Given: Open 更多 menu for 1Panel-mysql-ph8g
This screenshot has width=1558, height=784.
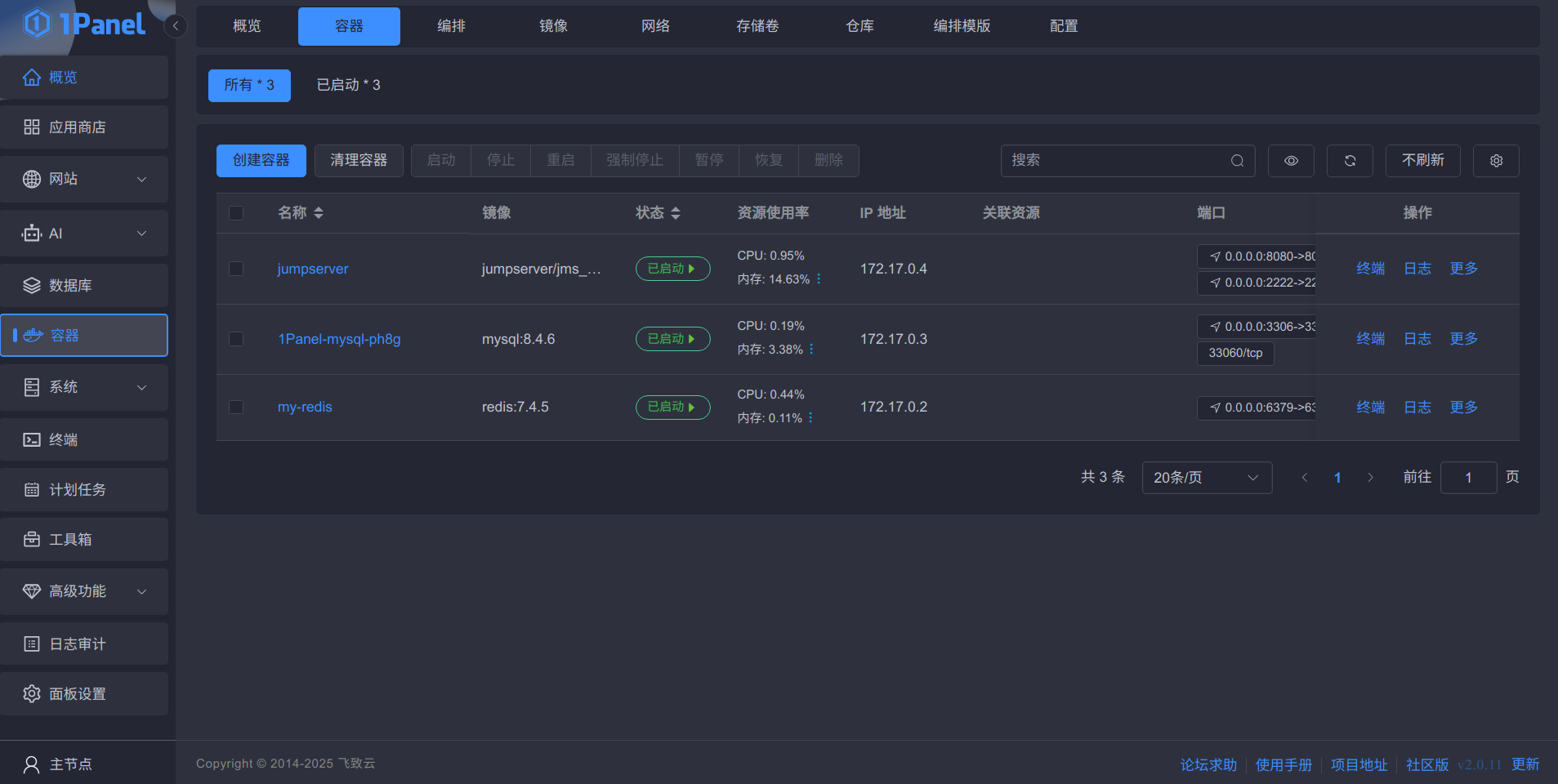Looking at the screenshot, I should (x=1463, y=339).
